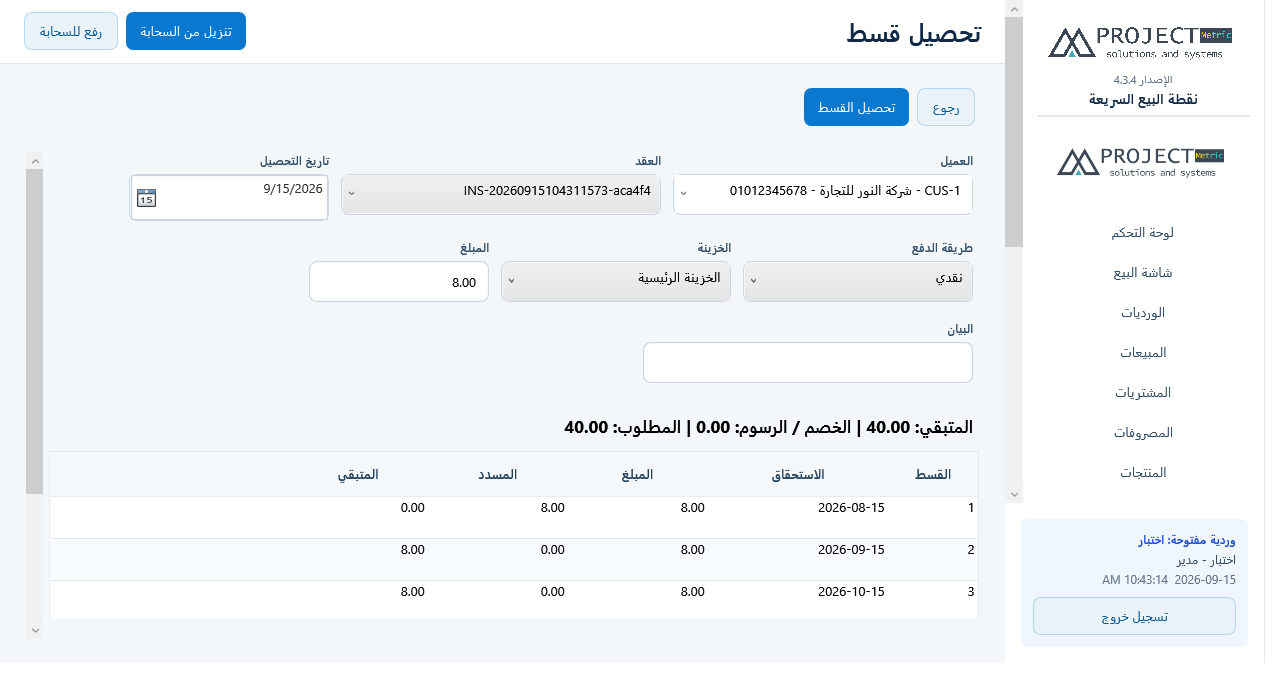Select المنتجات in the sidebar
The width and height of the screenshot is (1280, 700).
(1142, 472)
